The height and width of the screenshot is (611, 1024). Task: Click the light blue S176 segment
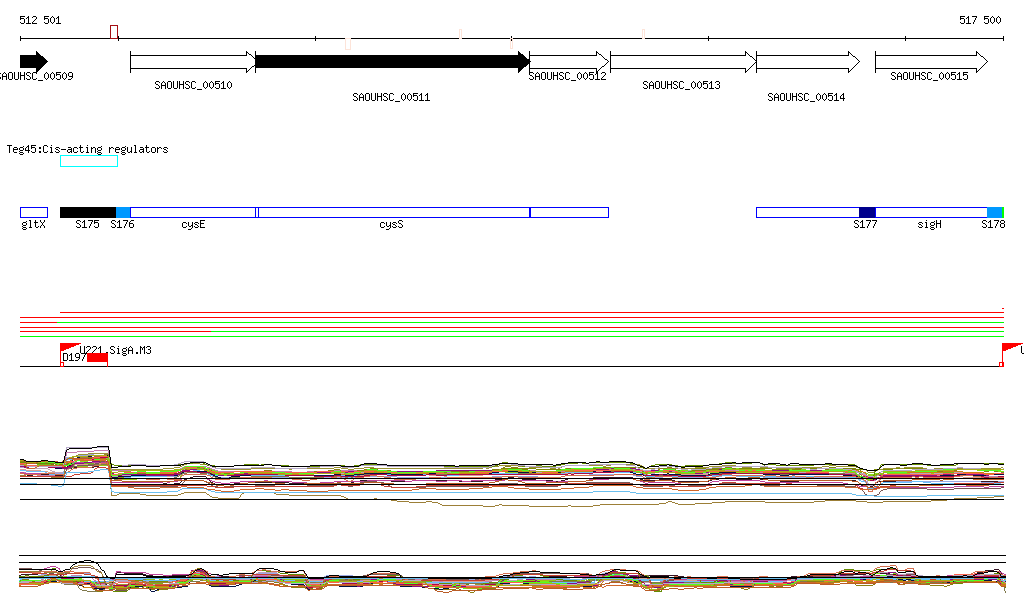point(123,213)
